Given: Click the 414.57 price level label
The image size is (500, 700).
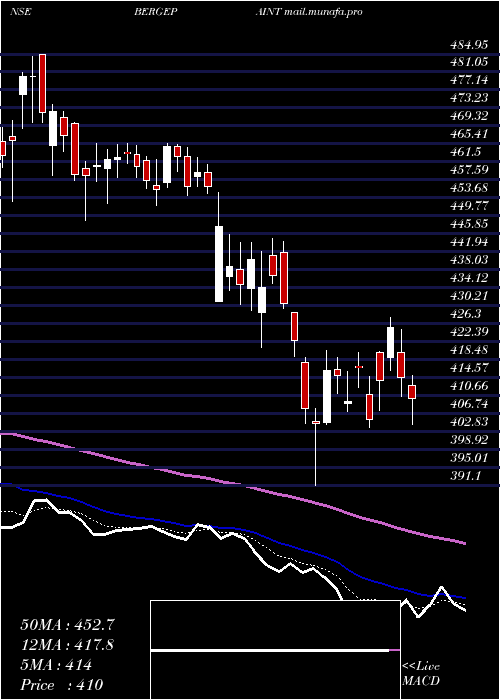Looking at the screenshot, I should click(468, 367).
